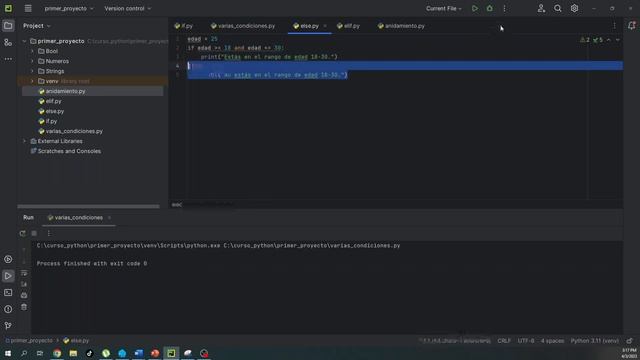Open primer_proyecto project dropdown
The width and height of the screenshot is (640, 360).
point(69,8)
